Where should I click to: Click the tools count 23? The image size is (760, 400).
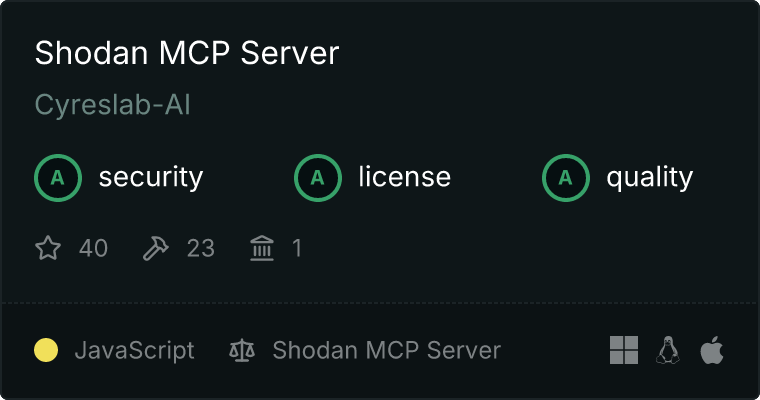pyautogui.click(x=201, y=248)
